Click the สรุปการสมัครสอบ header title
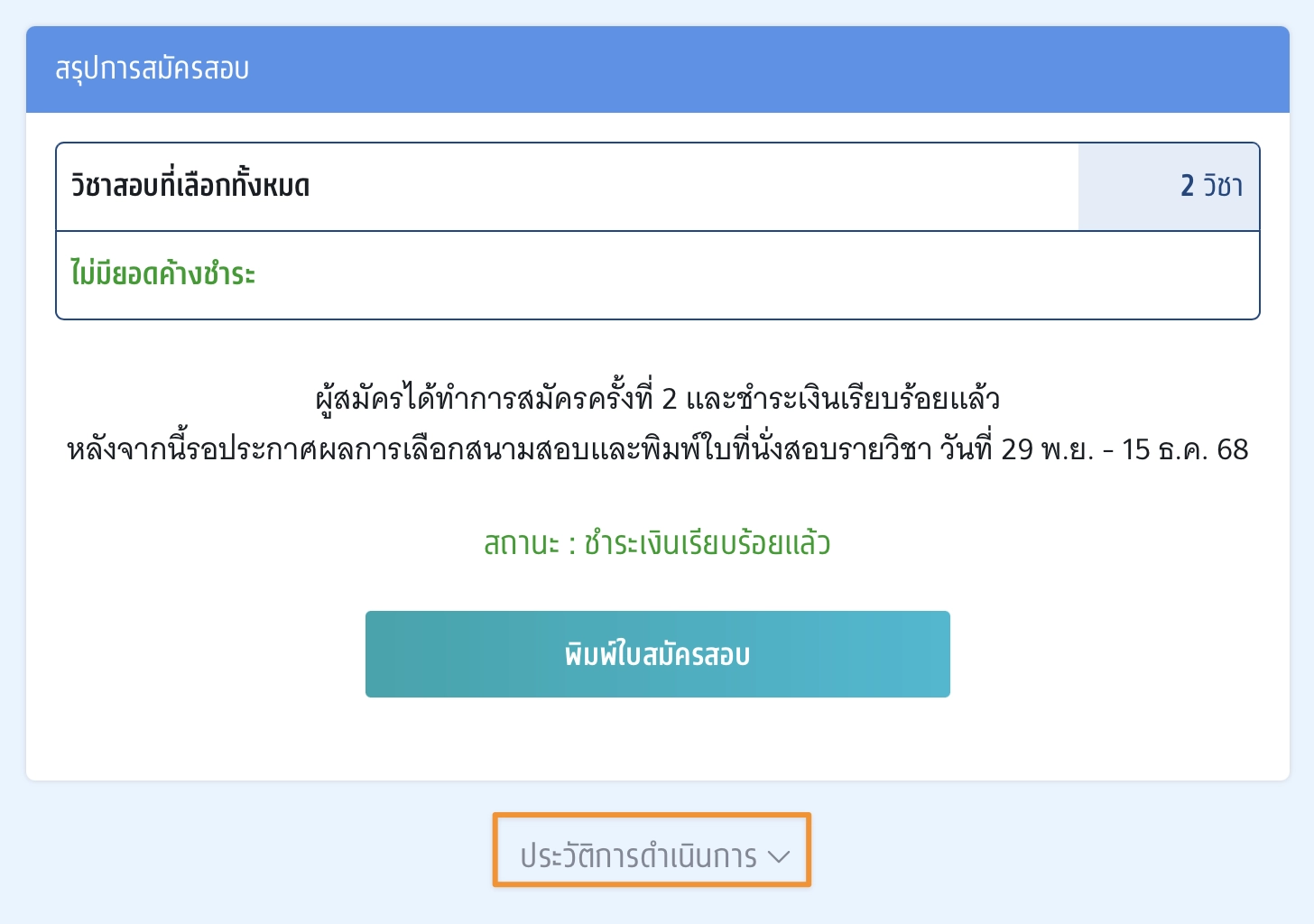The image size is (1314, 924). [x=152, y=69]
